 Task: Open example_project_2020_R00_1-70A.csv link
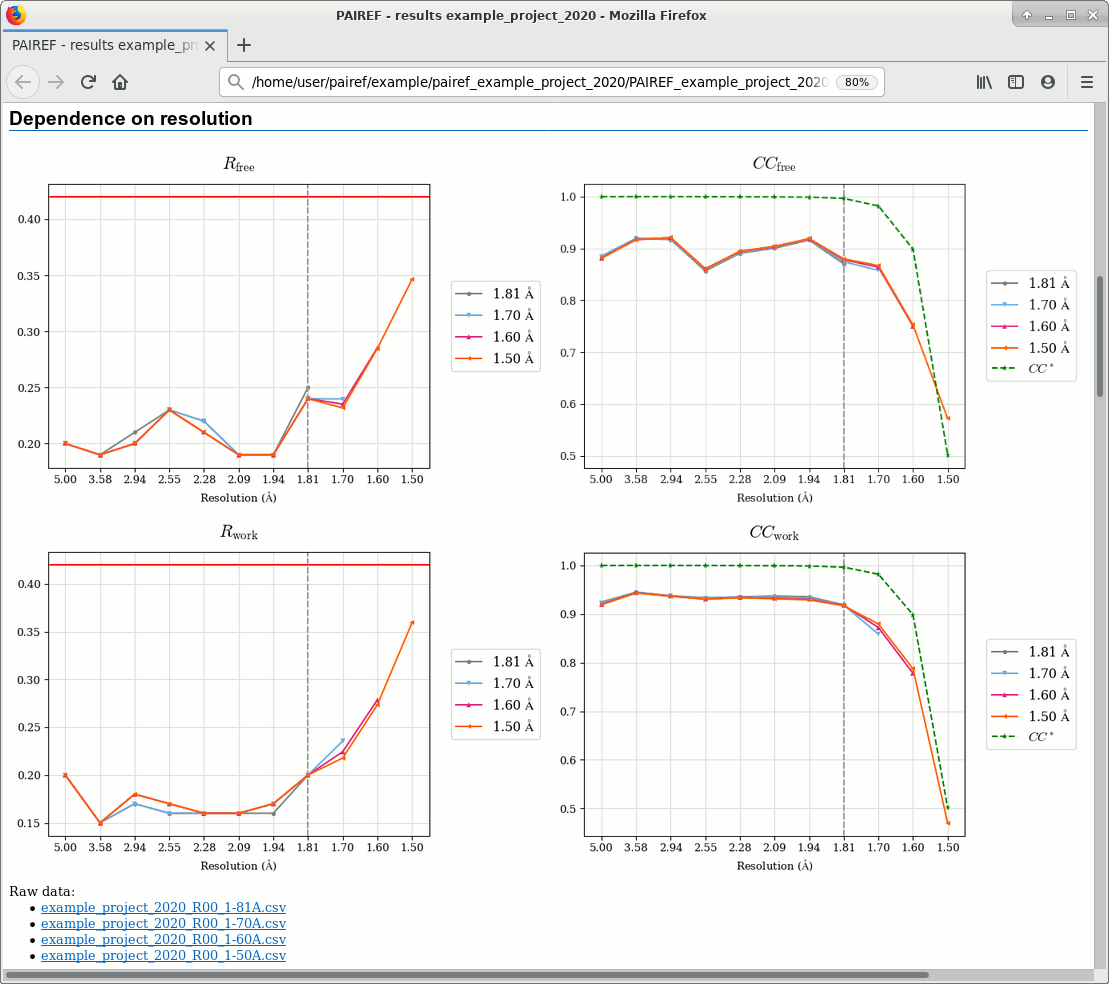(163, 924)
